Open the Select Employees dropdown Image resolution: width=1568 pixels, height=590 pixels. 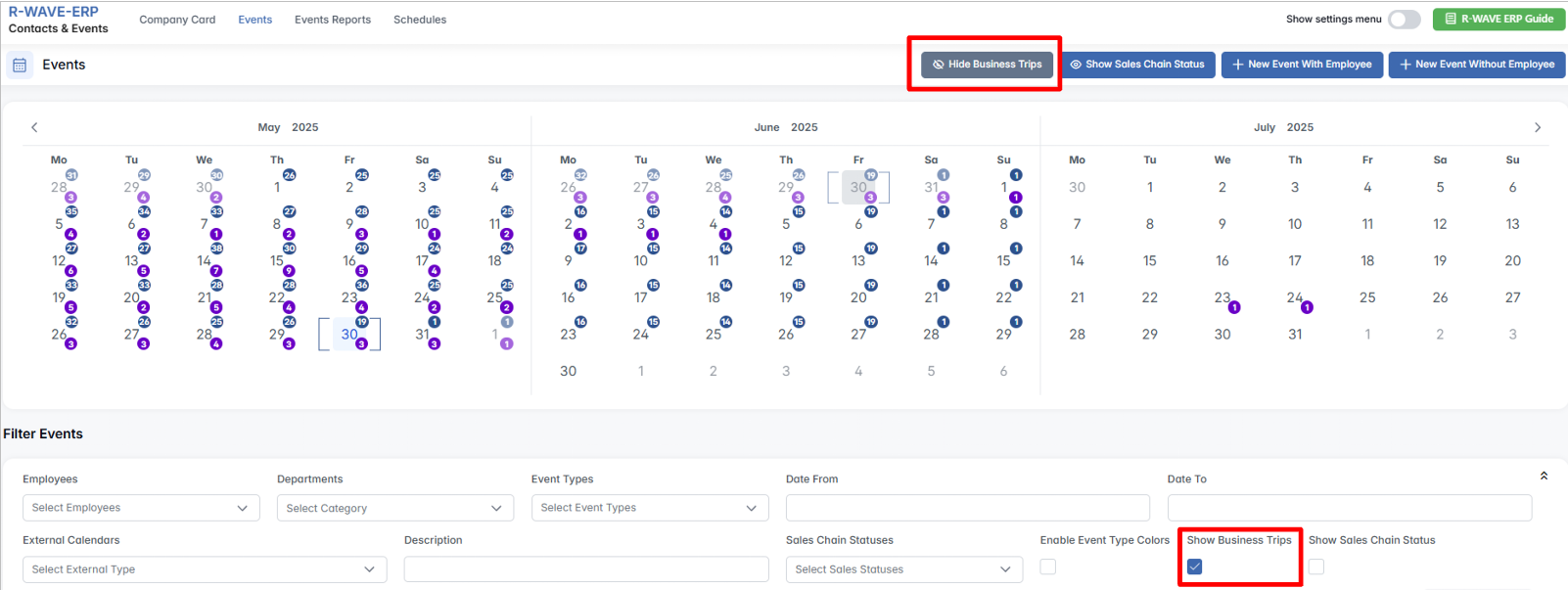click(x=141, y=508)
